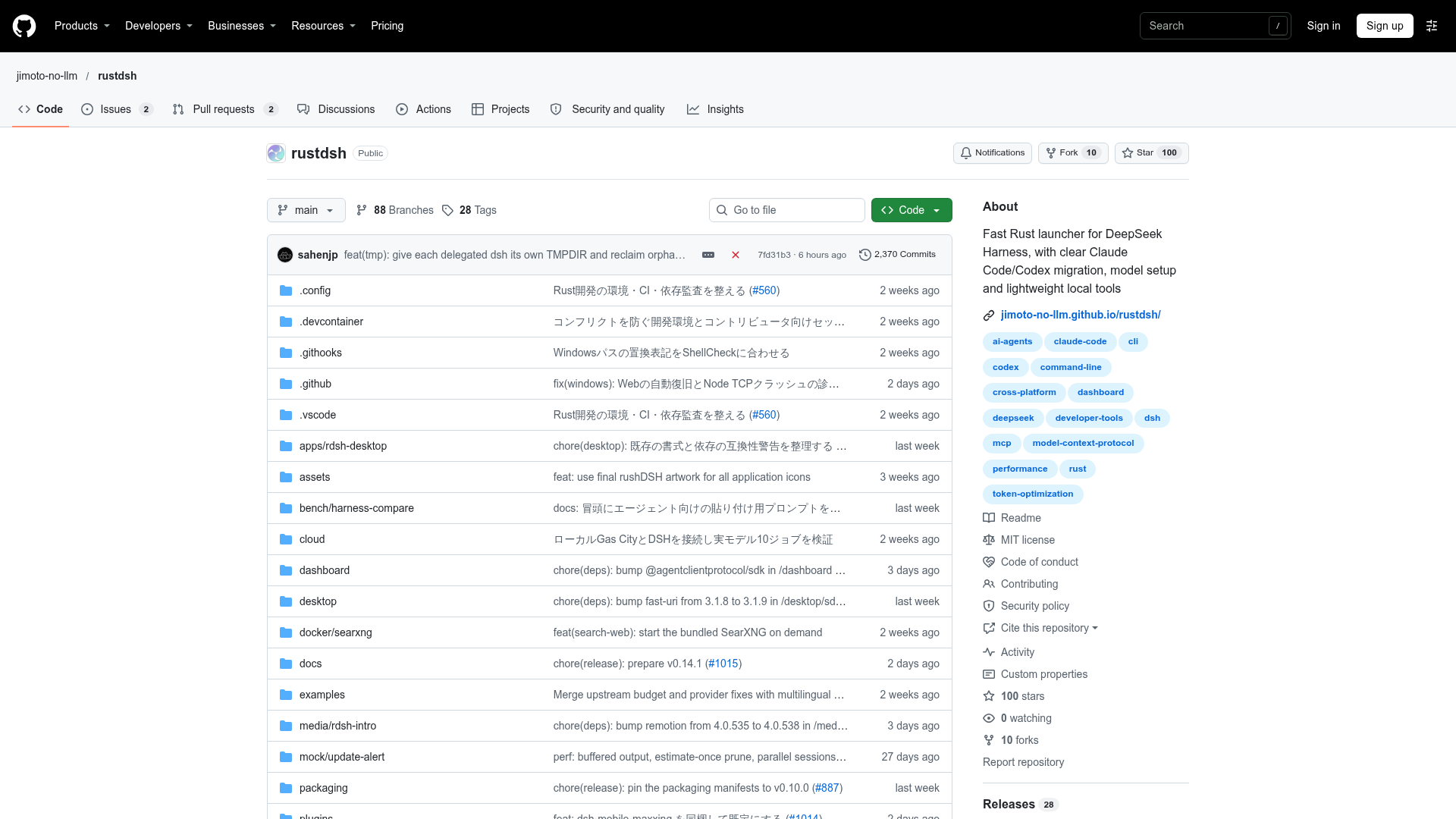Image resolution: width=1456 pixels, height=819 pixels.
Task: Open the .config folder icon
Action: coord(286,290)
